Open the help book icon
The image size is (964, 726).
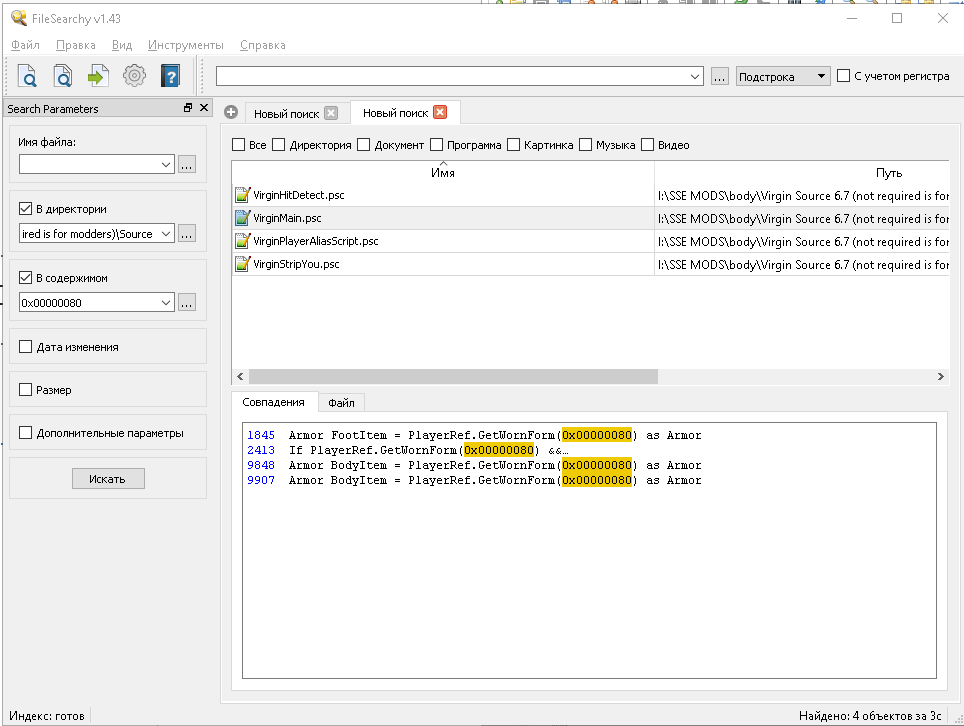pos(170,76)
